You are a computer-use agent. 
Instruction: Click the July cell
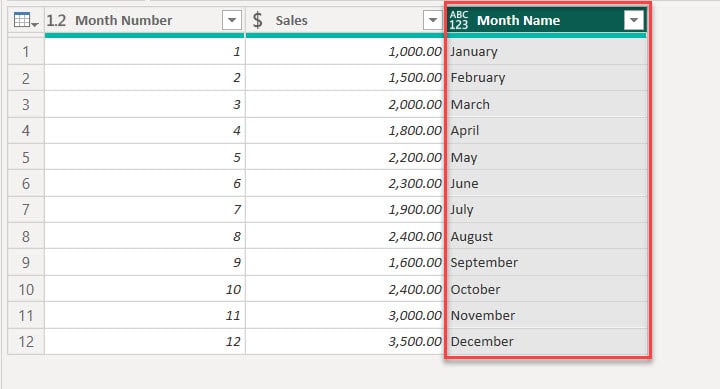pyautogui.click(x=546, y=210)
